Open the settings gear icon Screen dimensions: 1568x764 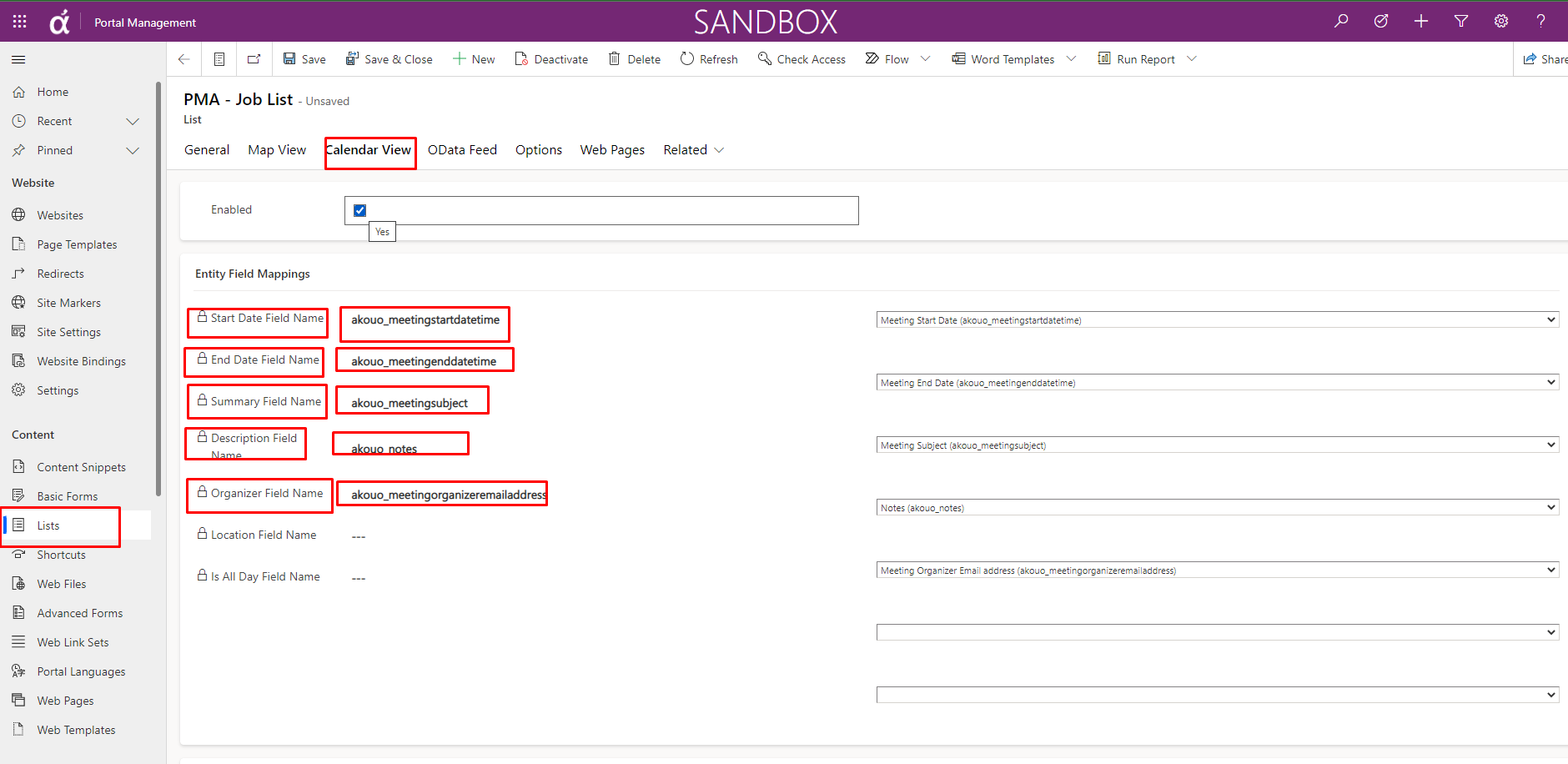coord(1500,21)
